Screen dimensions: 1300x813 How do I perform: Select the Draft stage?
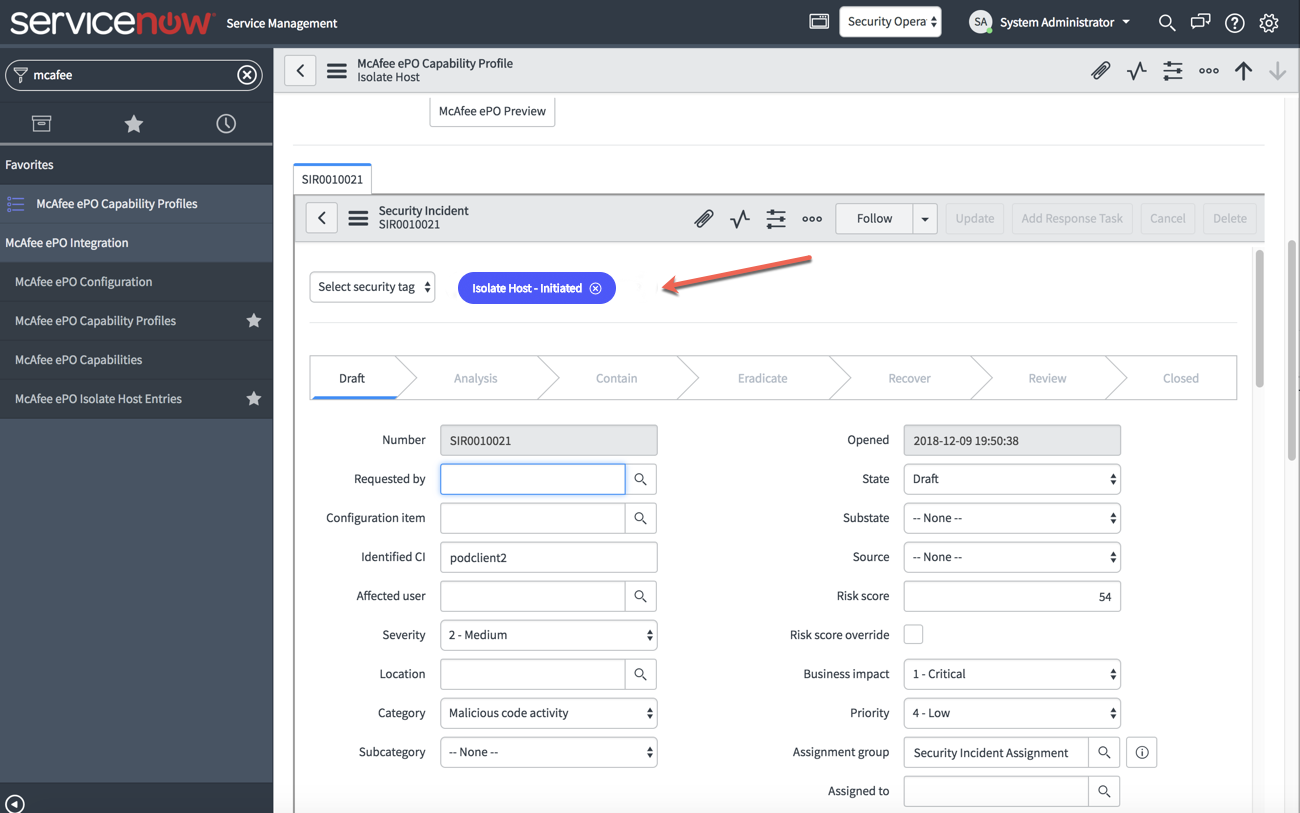pyautogui.click(x=352, y=378)
